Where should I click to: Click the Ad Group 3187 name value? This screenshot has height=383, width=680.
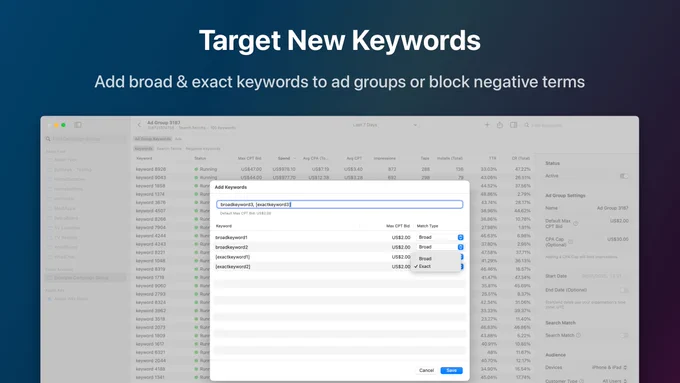pos(612,208)
